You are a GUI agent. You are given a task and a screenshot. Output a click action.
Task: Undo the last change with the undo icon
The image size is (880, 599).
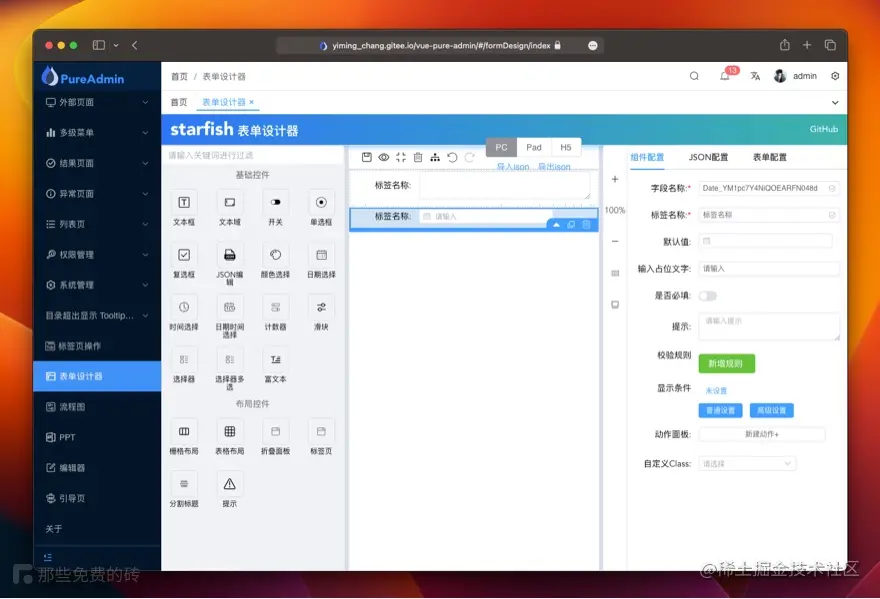[451, 158]
